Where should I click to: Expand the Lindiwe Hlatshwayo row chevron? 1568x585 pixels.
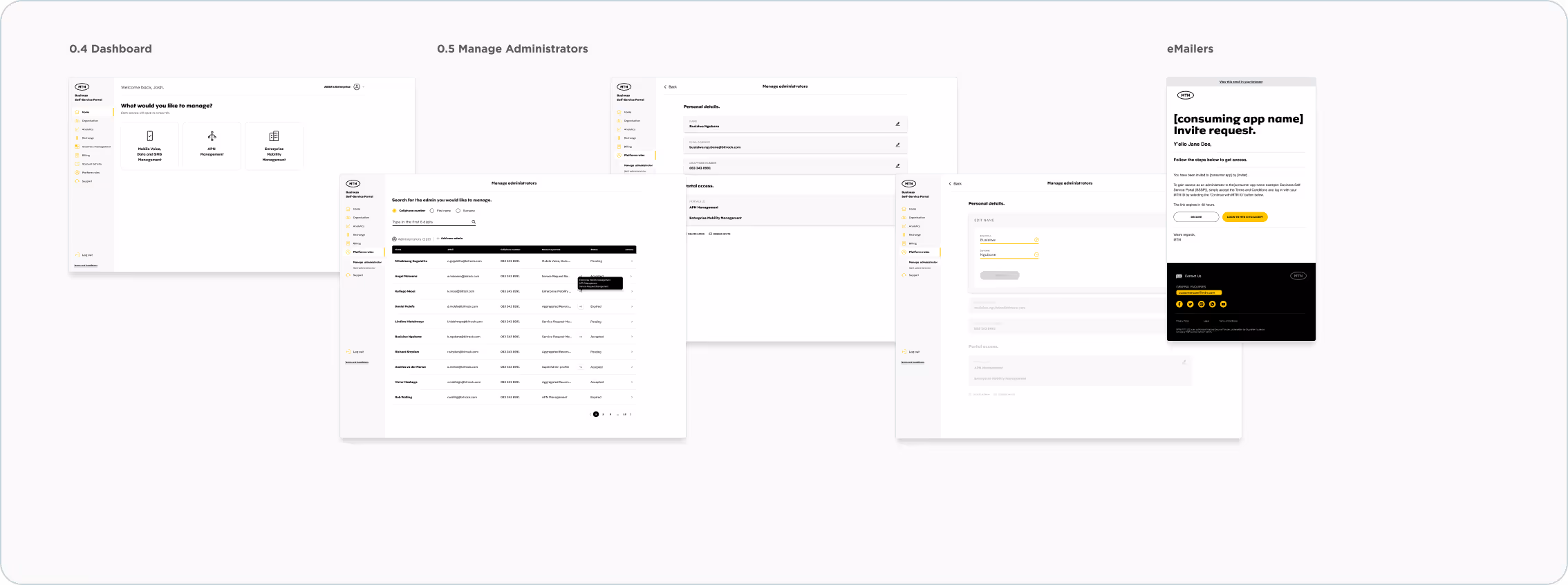tap(632, 322)
